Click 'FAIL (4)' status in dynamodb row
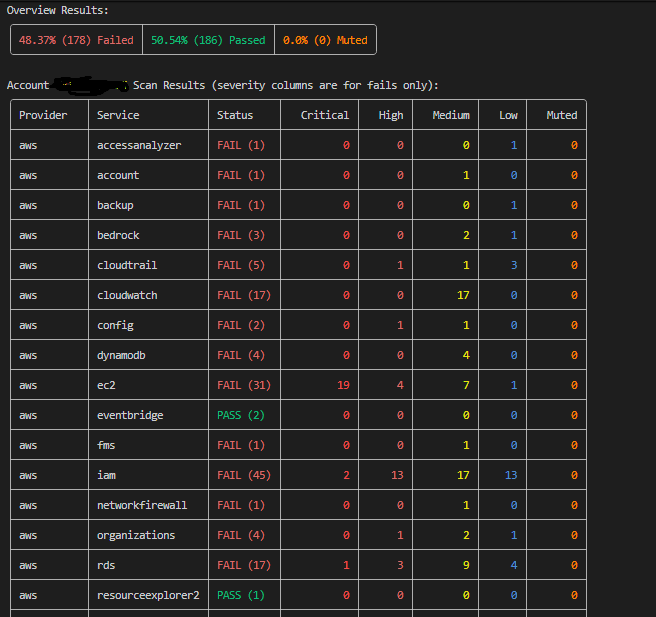The image size is (656, 617). [241, 355]
